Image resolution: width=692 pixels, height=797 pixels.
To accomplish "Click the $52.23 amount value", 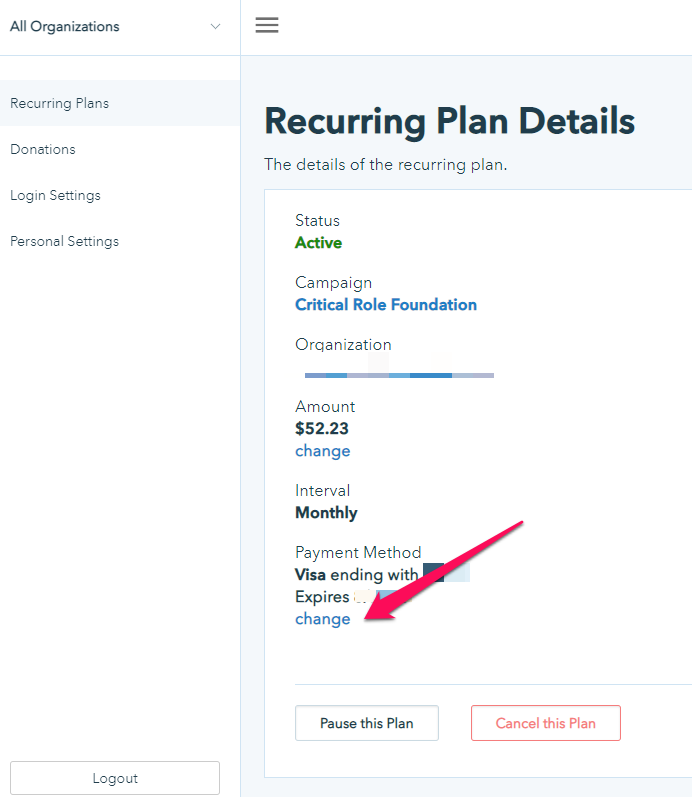I will coord(322,428).
